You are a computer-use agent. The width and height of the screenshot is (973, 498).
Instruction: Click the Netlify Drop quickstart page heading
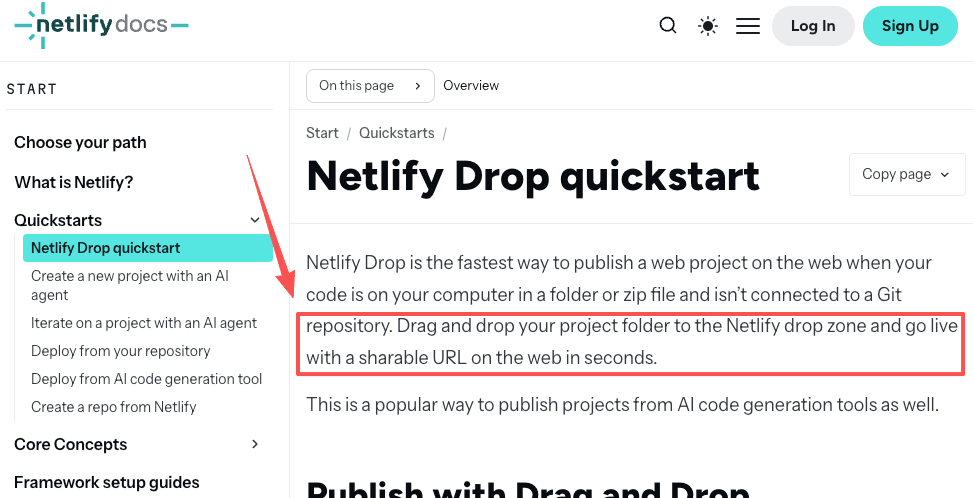(x=533, y=176)
